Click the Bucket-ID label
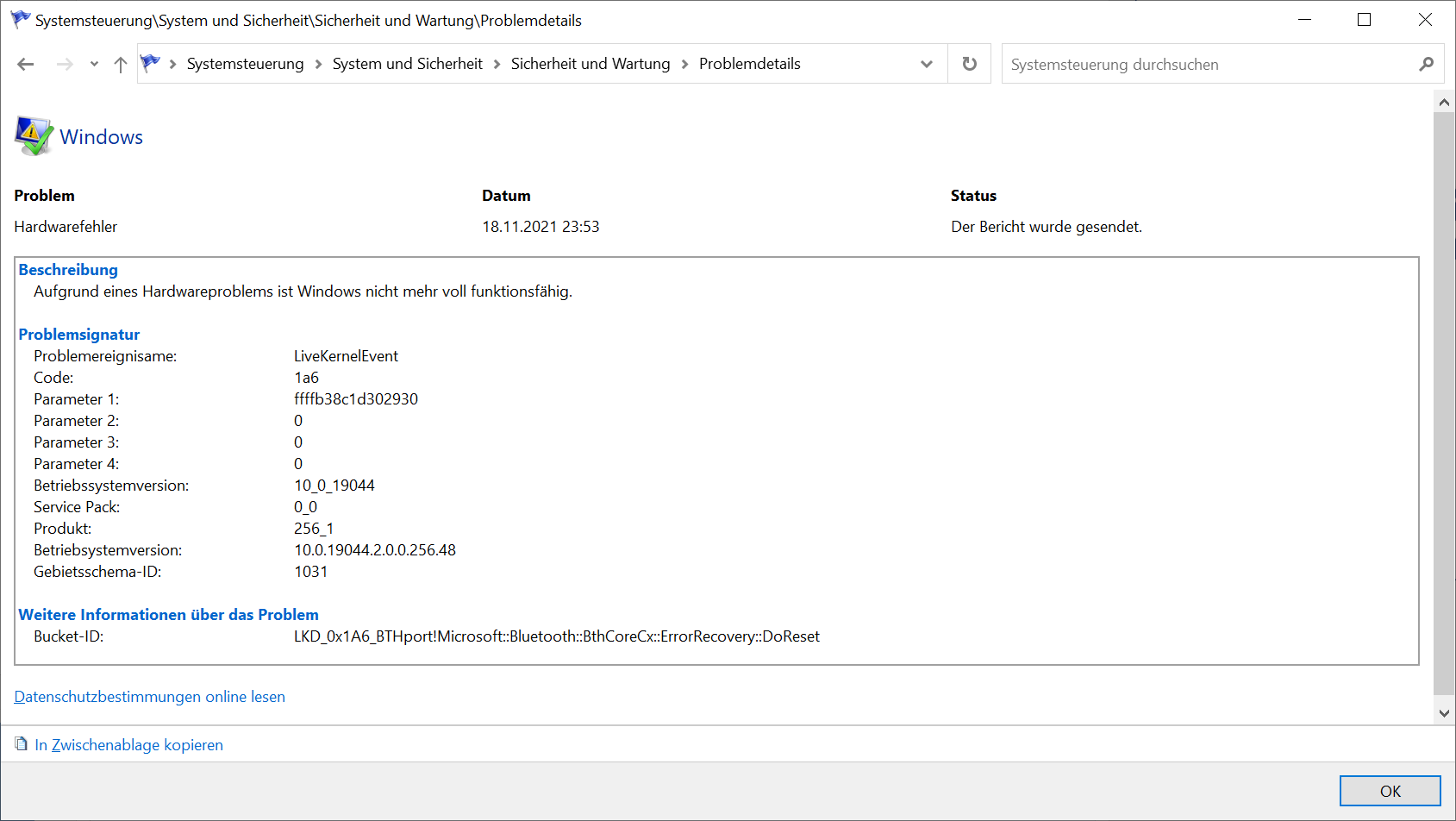This screenshot has height=821, width=1456. click(68, 636)
